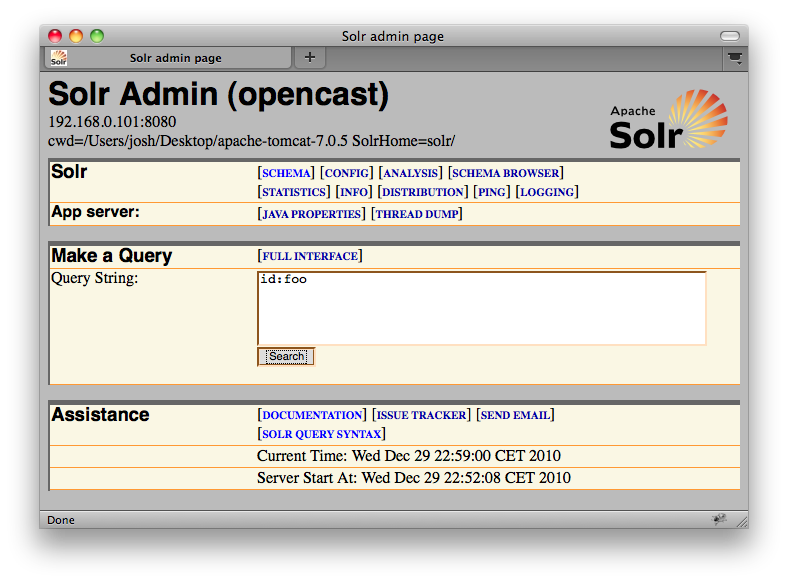Image resolution: width=788 pixels, height=583 pixels.
Task: Click the bold Solr section heading
Action: click(x=69, y=172)
